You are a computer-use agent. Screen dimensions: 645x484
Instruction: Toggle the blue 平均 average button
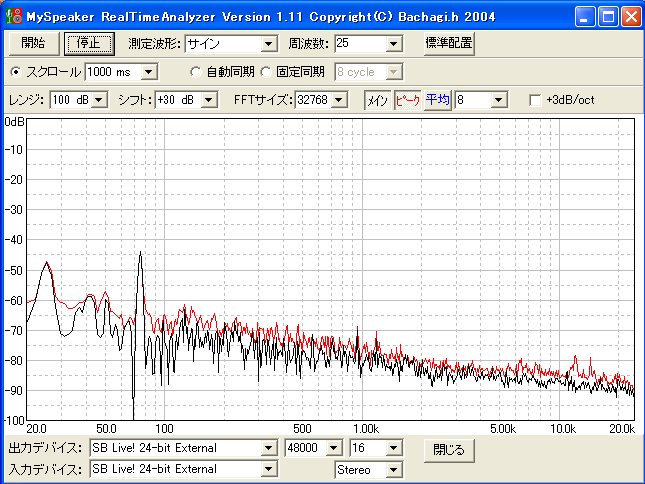coord(438,100)
